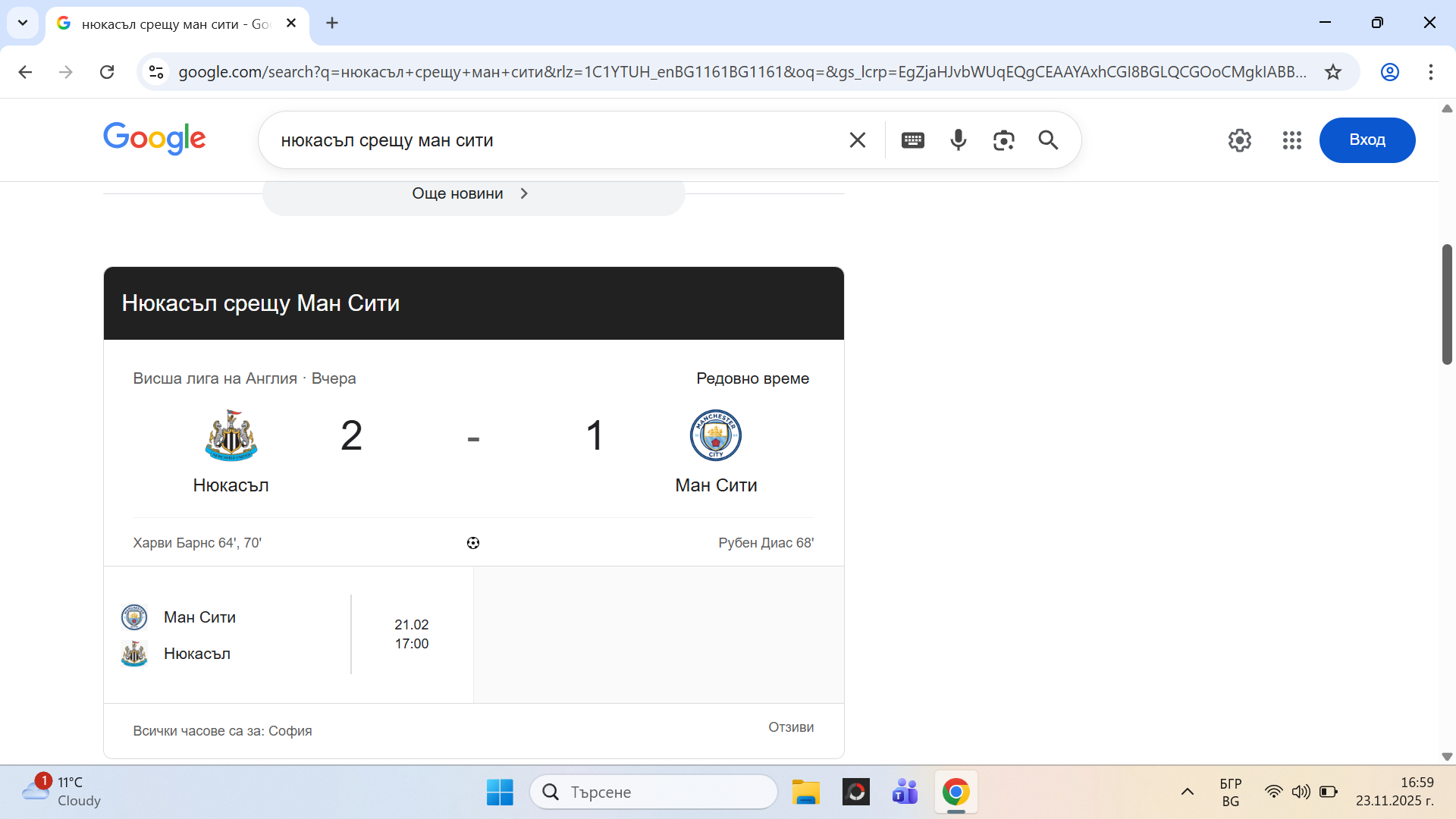Open Chrome's three-dot menu
Screen dimensions: 1456x819
1430,72
